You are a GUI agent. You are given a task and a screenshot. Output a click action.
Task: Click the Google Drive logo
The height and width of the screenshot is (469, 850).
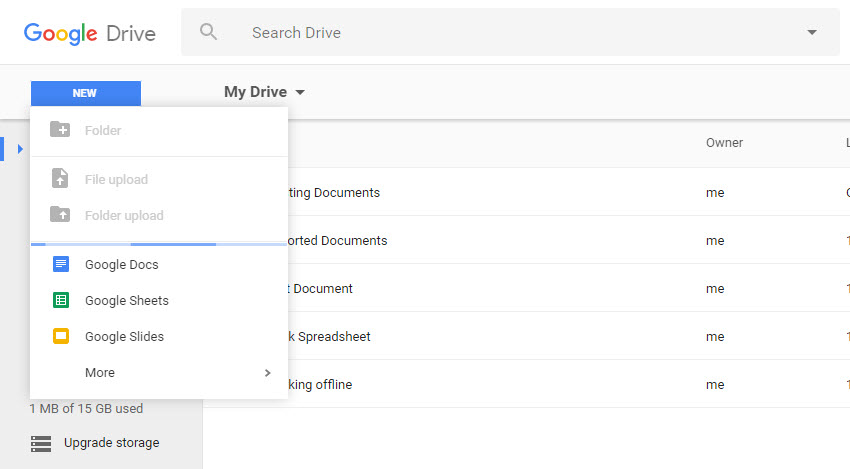click(89, 34)
